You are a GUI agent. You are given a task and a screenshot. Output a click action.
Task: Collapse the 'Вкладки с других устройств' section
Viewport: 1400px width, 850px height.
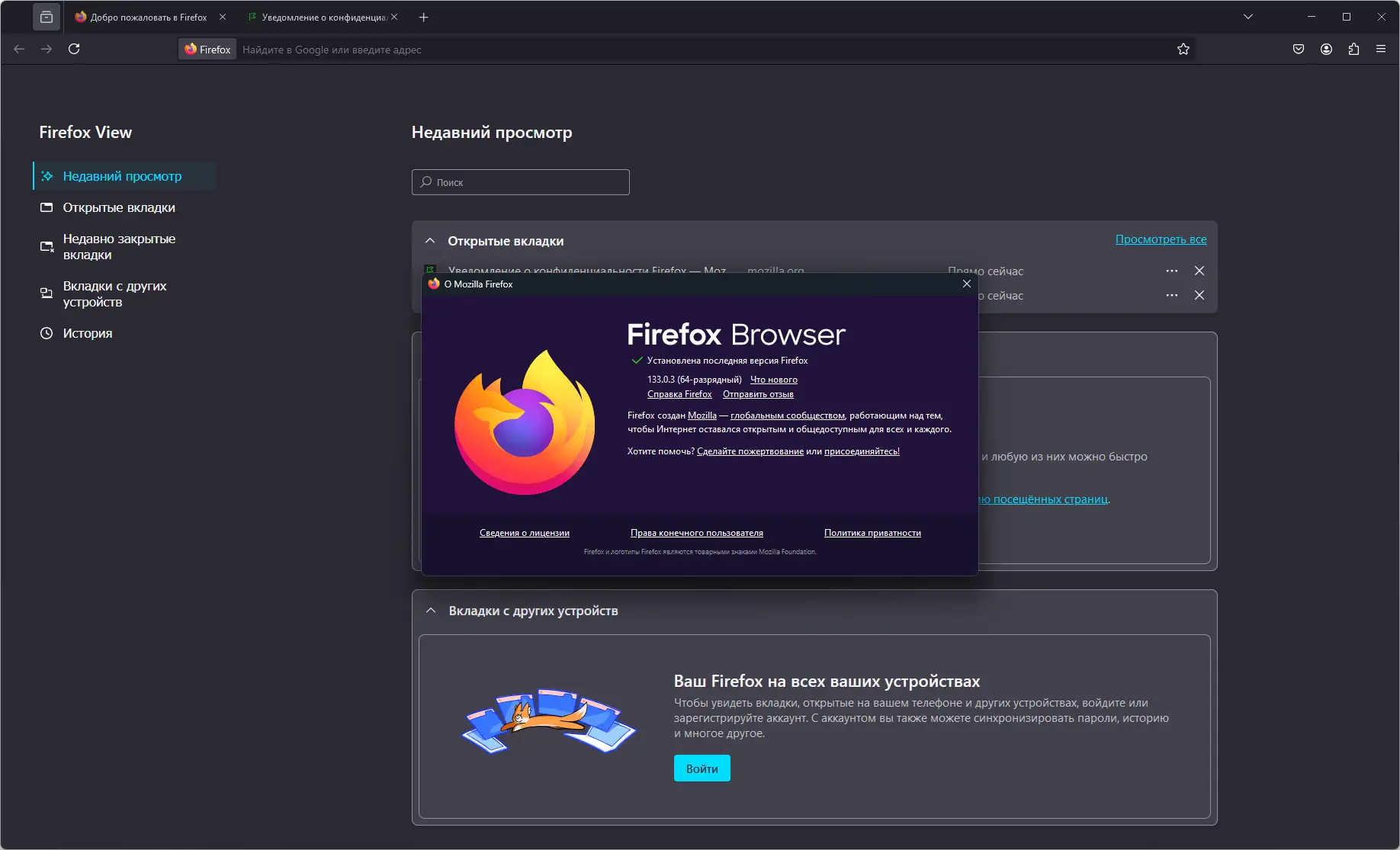(431, 611)
